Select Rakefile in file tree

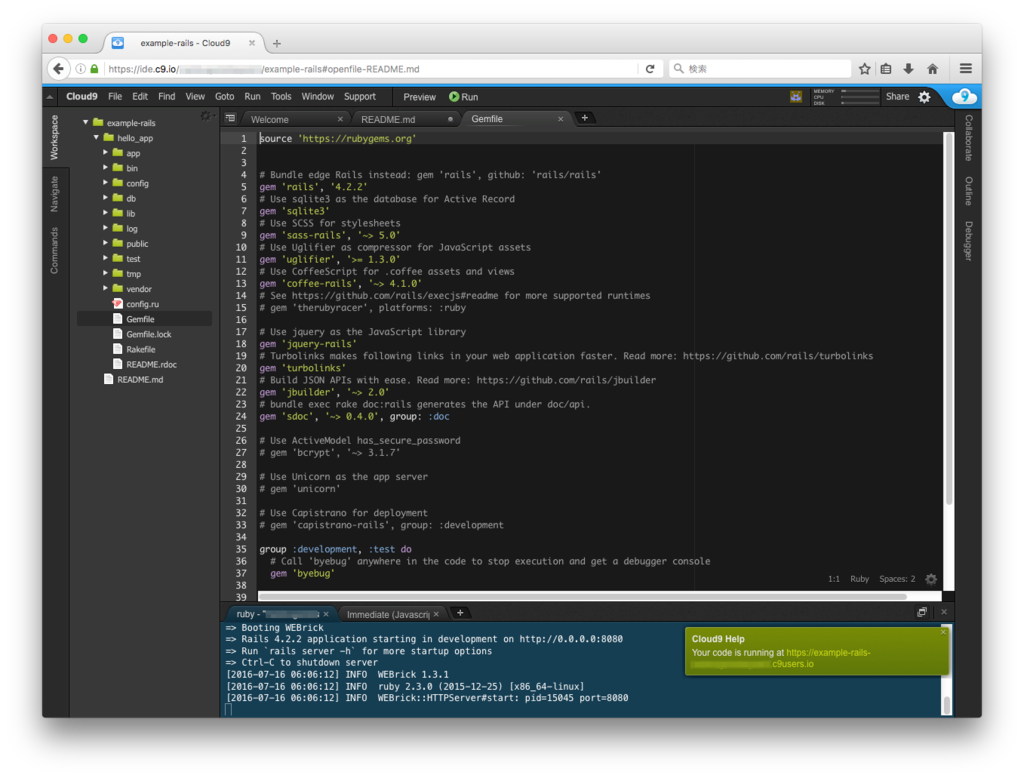click(140, 349)
